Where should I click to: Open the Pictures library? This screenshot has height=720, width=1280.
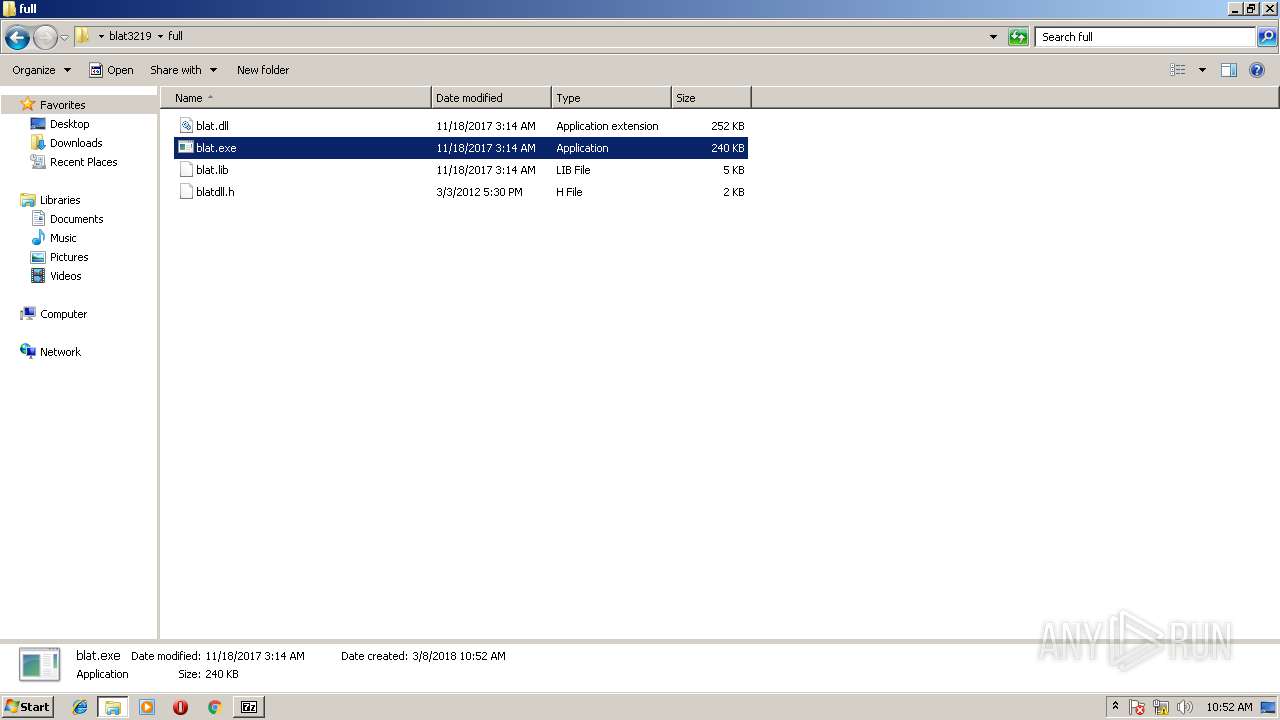pyautogui.click(x=69, y=257)
